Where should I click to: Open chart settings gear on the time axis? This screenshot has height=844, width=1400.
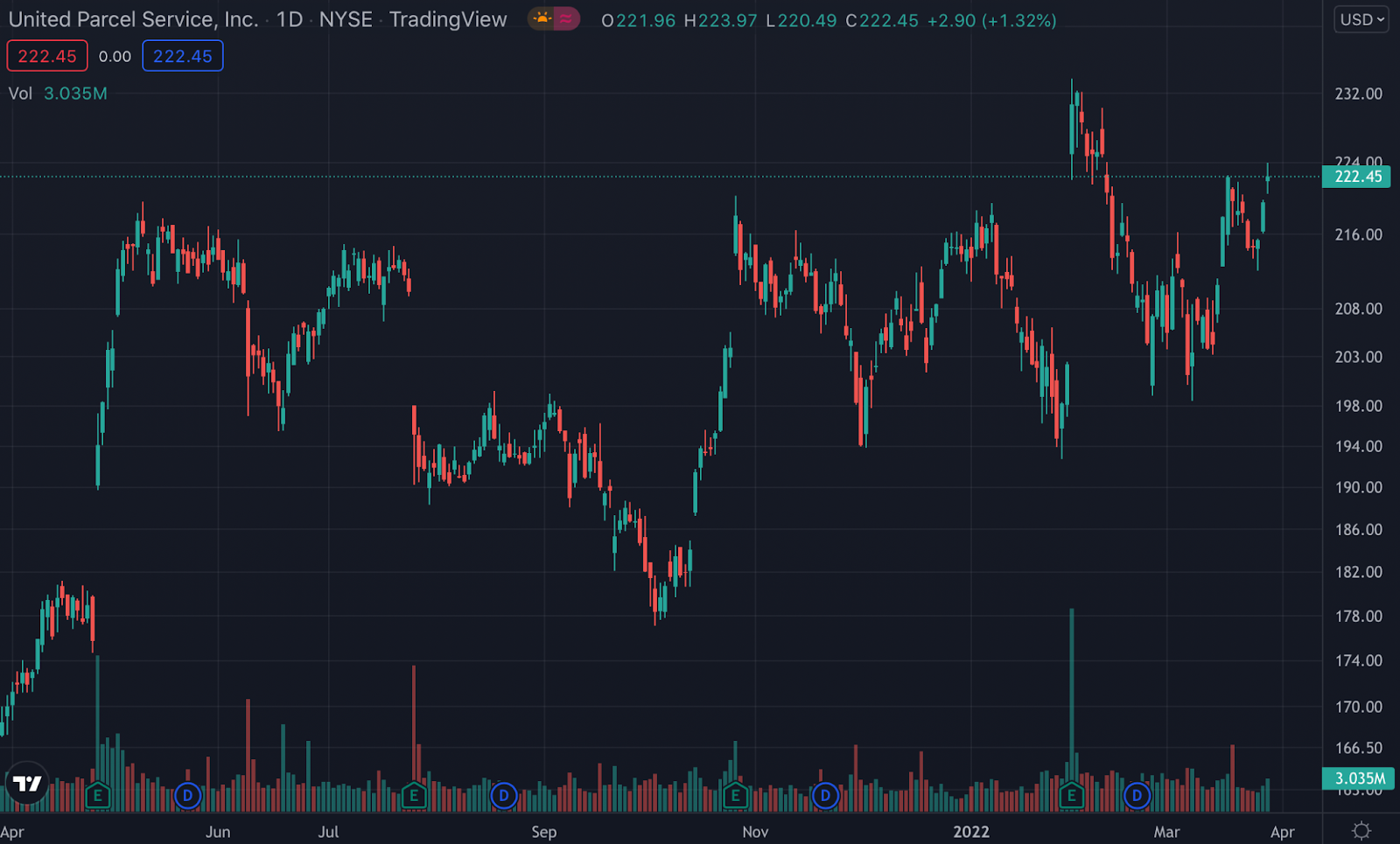pyautogui.click(x=1361, y=831)
